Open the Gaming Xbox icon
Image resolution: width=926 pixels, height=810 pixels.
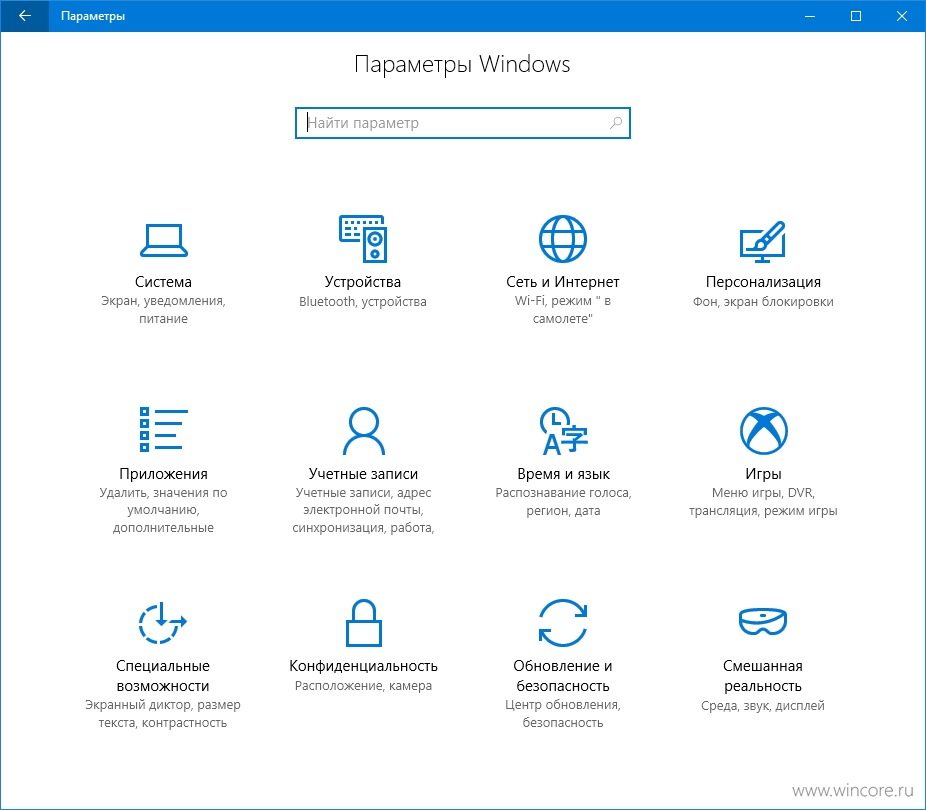763,430
